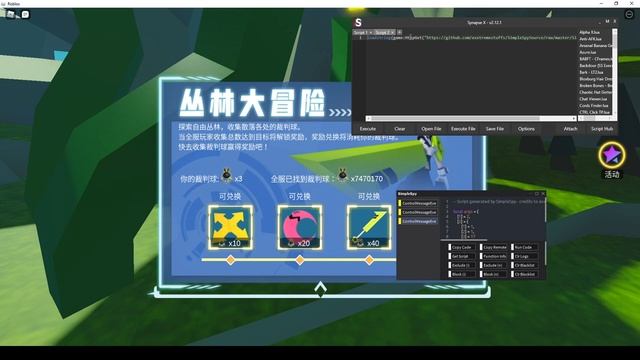
Task: Click the SimpleSpy window title
Action: pyautogui.click(x=407, y=194)
